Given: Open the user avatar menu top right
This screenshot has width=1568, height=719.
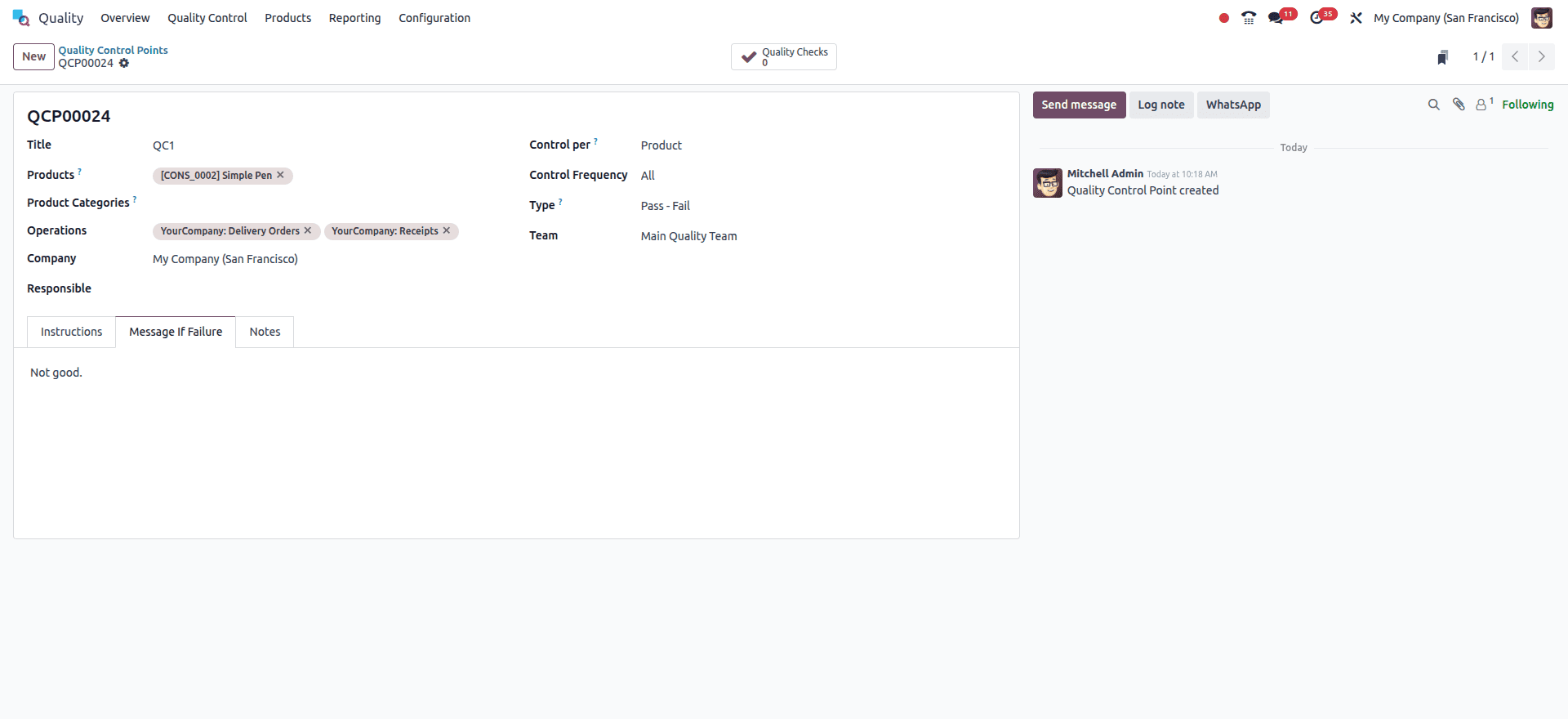Looking at the screenshot, I should 1541,17.
